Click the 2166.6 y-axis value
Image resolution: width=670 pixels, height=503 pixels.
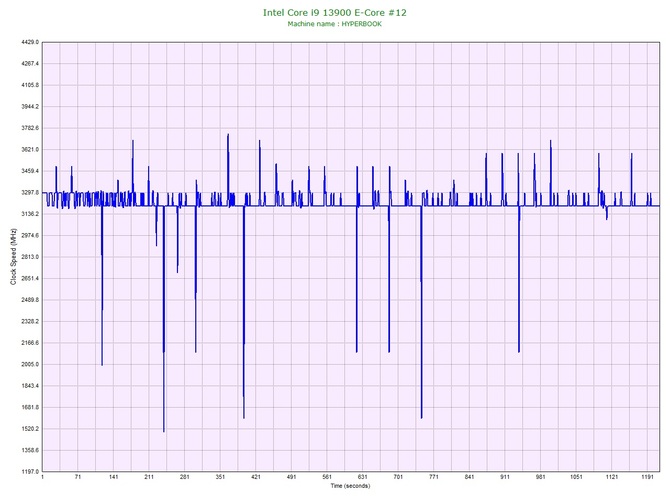(30, 343)
